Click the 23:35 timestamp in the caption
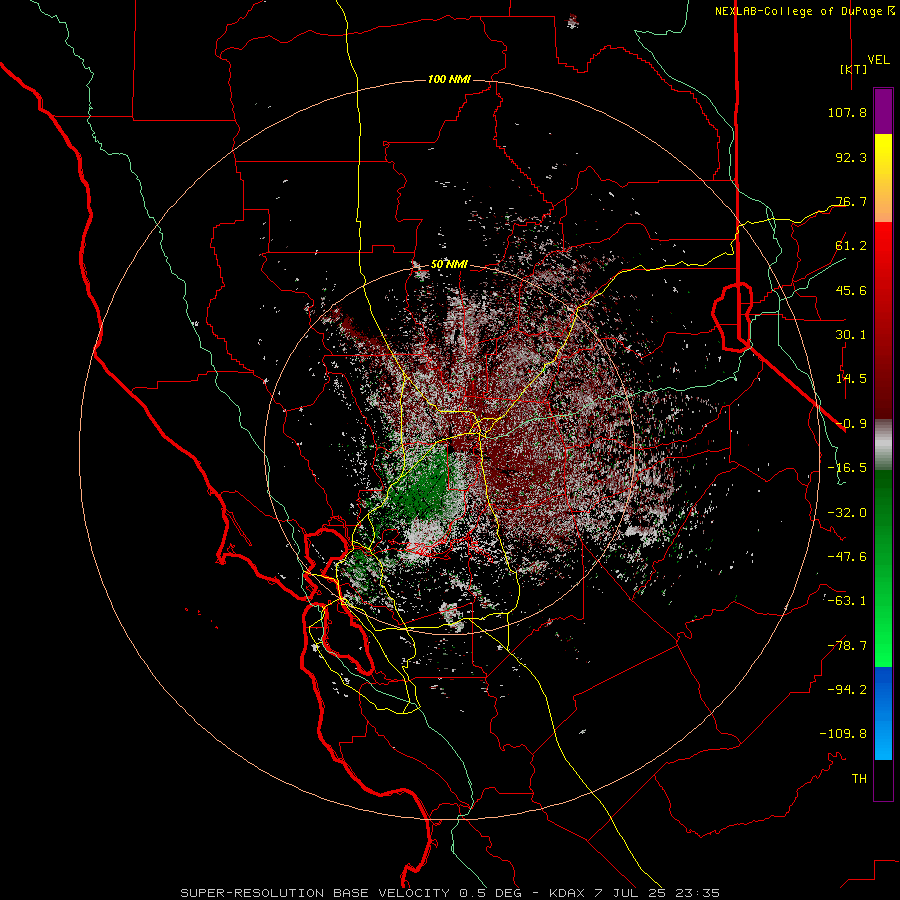900x900 pixels. (697, 893)
